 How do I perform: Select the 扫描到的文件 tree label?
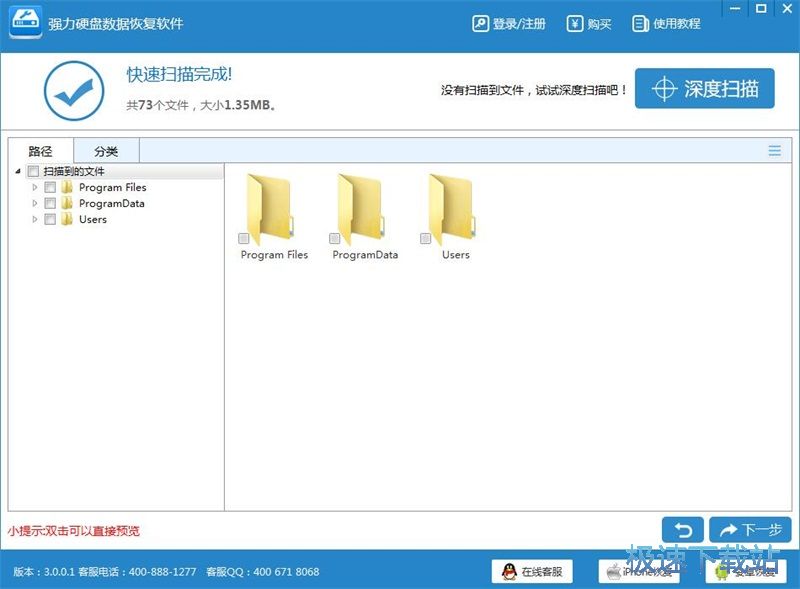coord(74,171)
